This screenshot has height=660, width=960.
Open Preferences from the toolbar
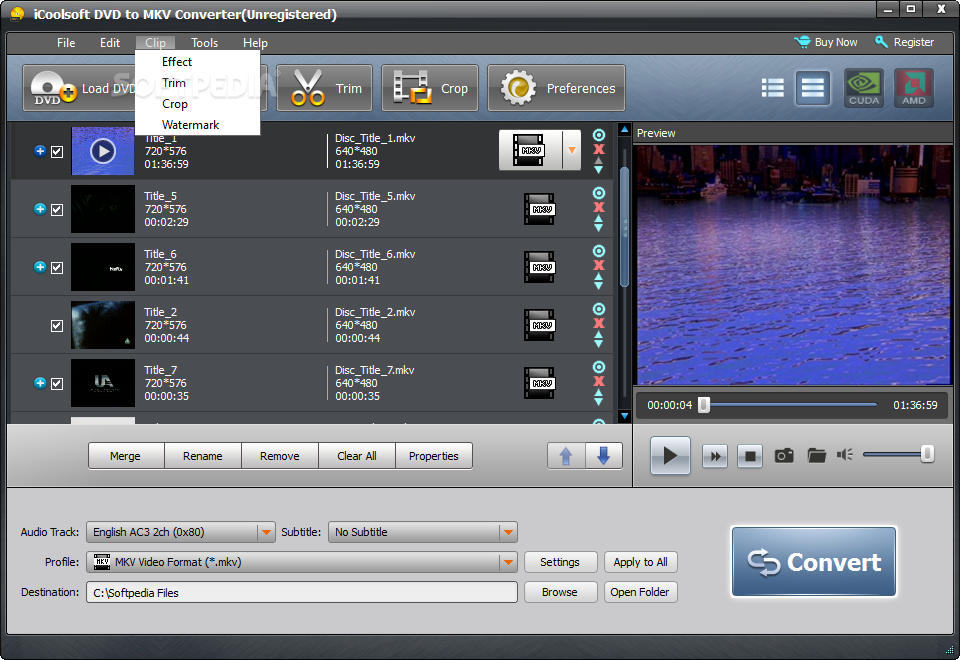tap(556, 88)
